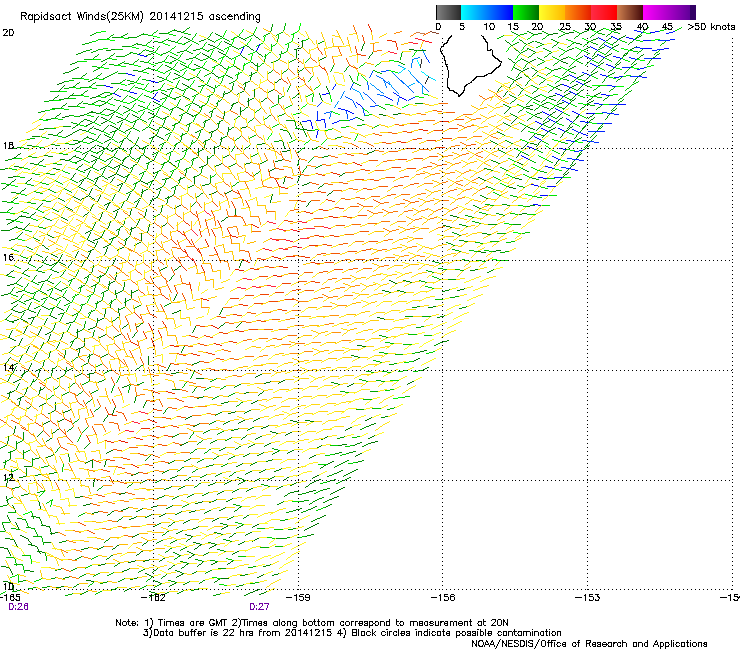Click the latitude axis label '18'
740x650 pixels.
click(8, 145)
